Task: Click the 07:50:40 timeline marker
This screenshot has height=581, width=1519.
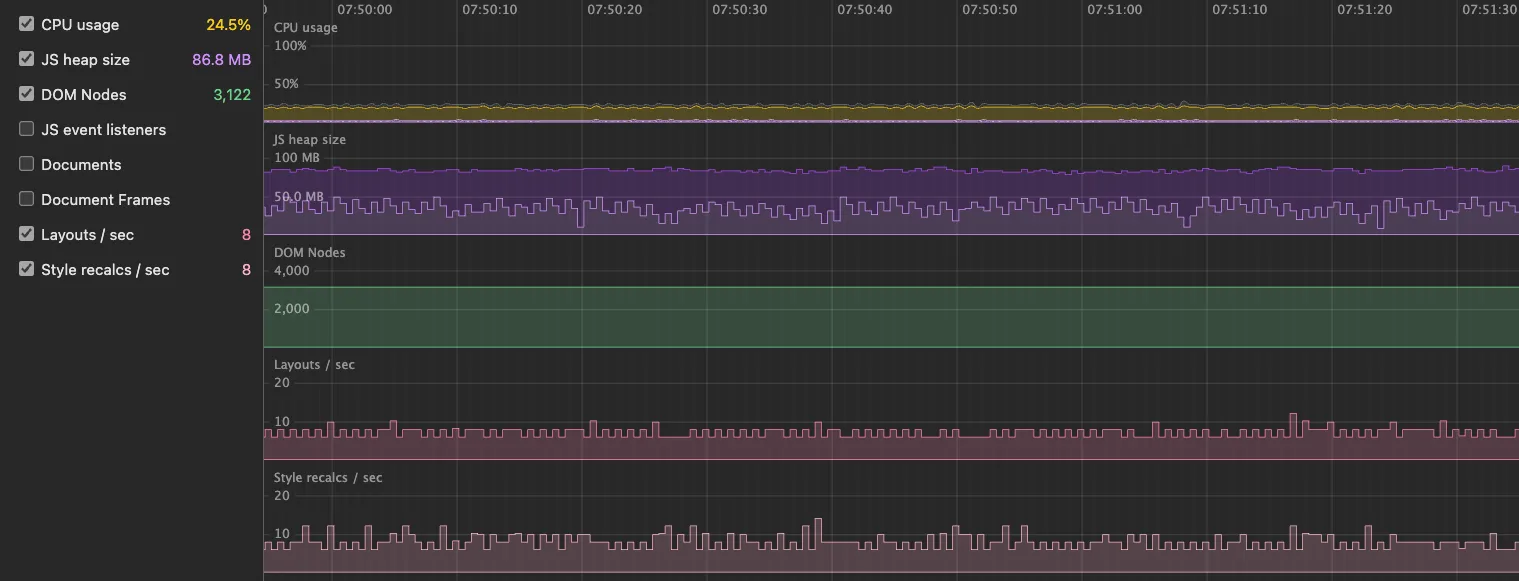Action: click(x=865, y=9)
